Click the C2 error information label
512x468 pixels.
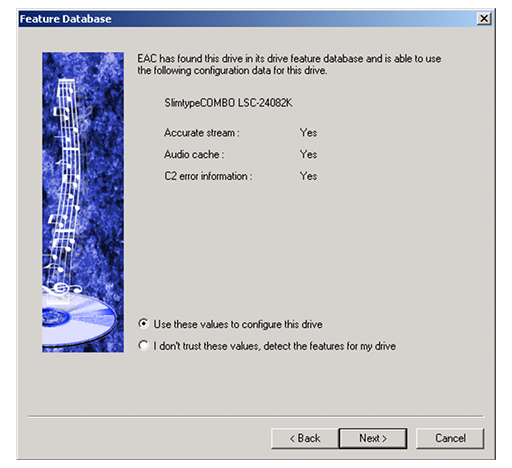[208, 176]
